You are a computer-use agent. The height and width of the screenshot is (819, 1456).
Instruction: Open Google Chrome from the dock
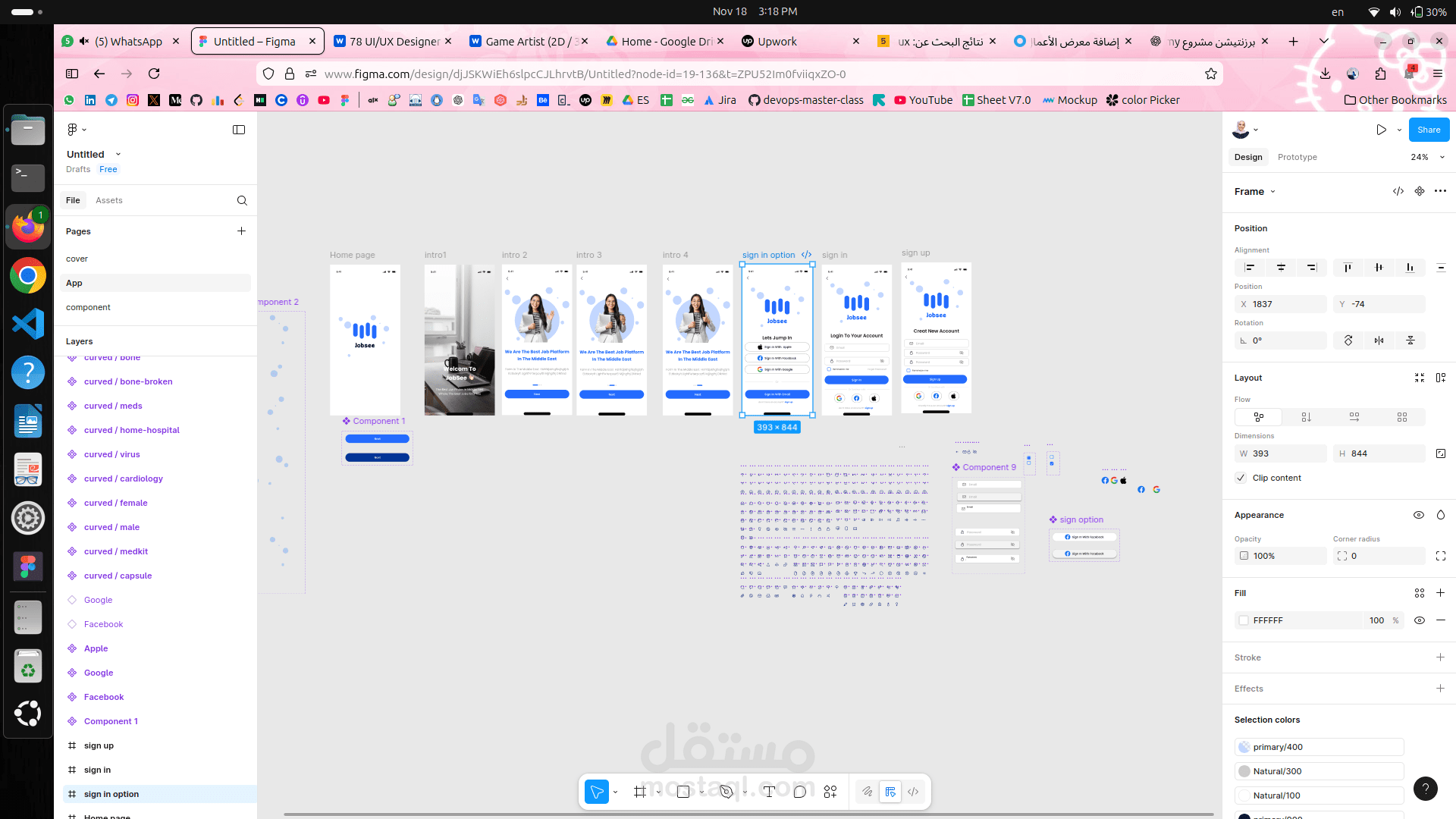click(x=28, y=275)
